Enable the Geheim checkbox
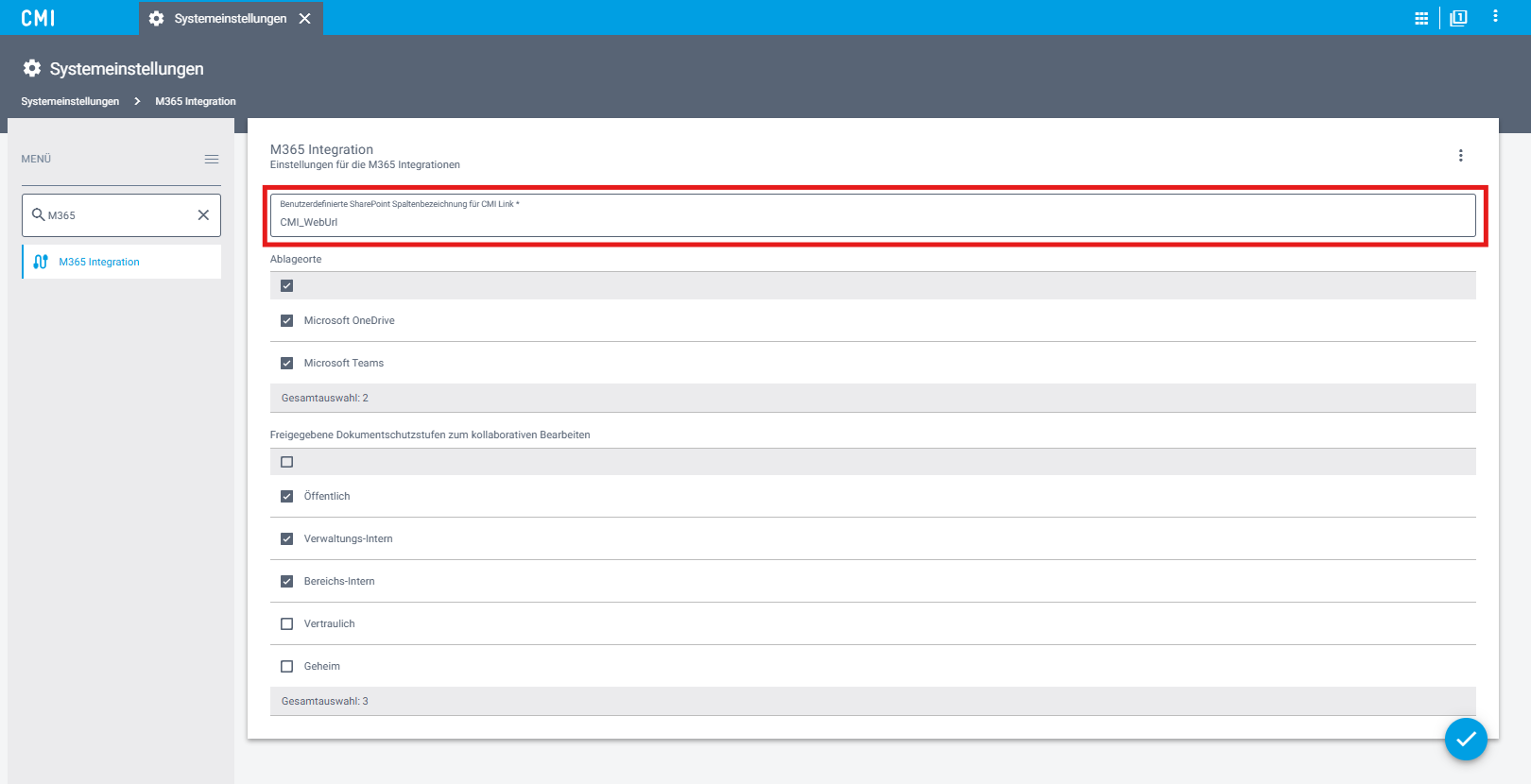Viewport: 1531px width, 784px height. coord(287,667)
